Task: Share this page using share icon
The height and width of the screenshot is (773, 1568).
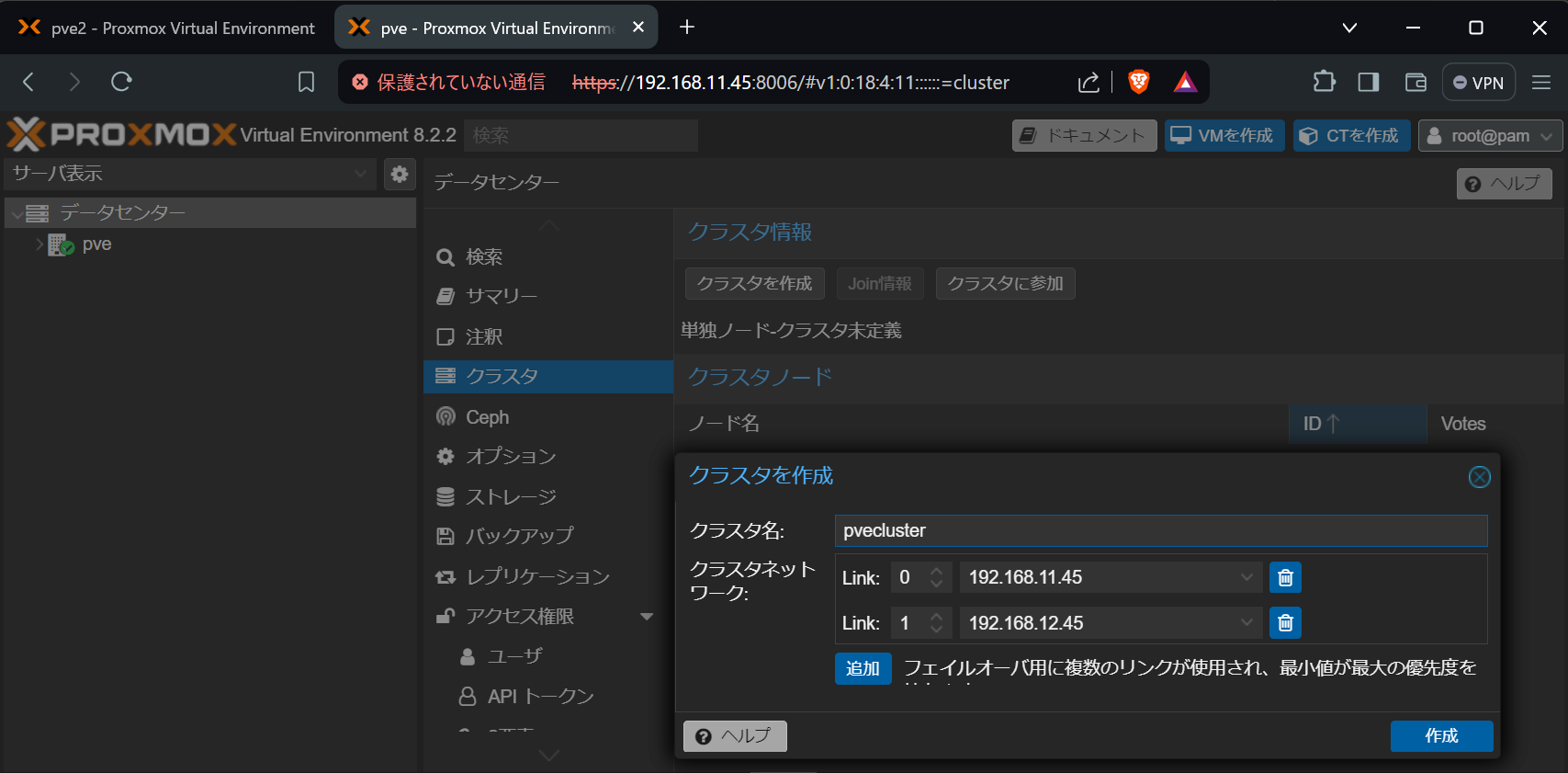Action: tap(1089, 83)
